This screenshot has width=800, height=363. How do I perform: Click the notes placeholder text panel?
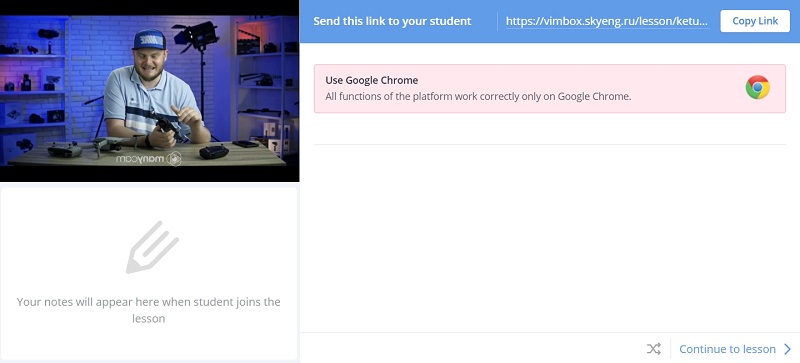point(149,273)
